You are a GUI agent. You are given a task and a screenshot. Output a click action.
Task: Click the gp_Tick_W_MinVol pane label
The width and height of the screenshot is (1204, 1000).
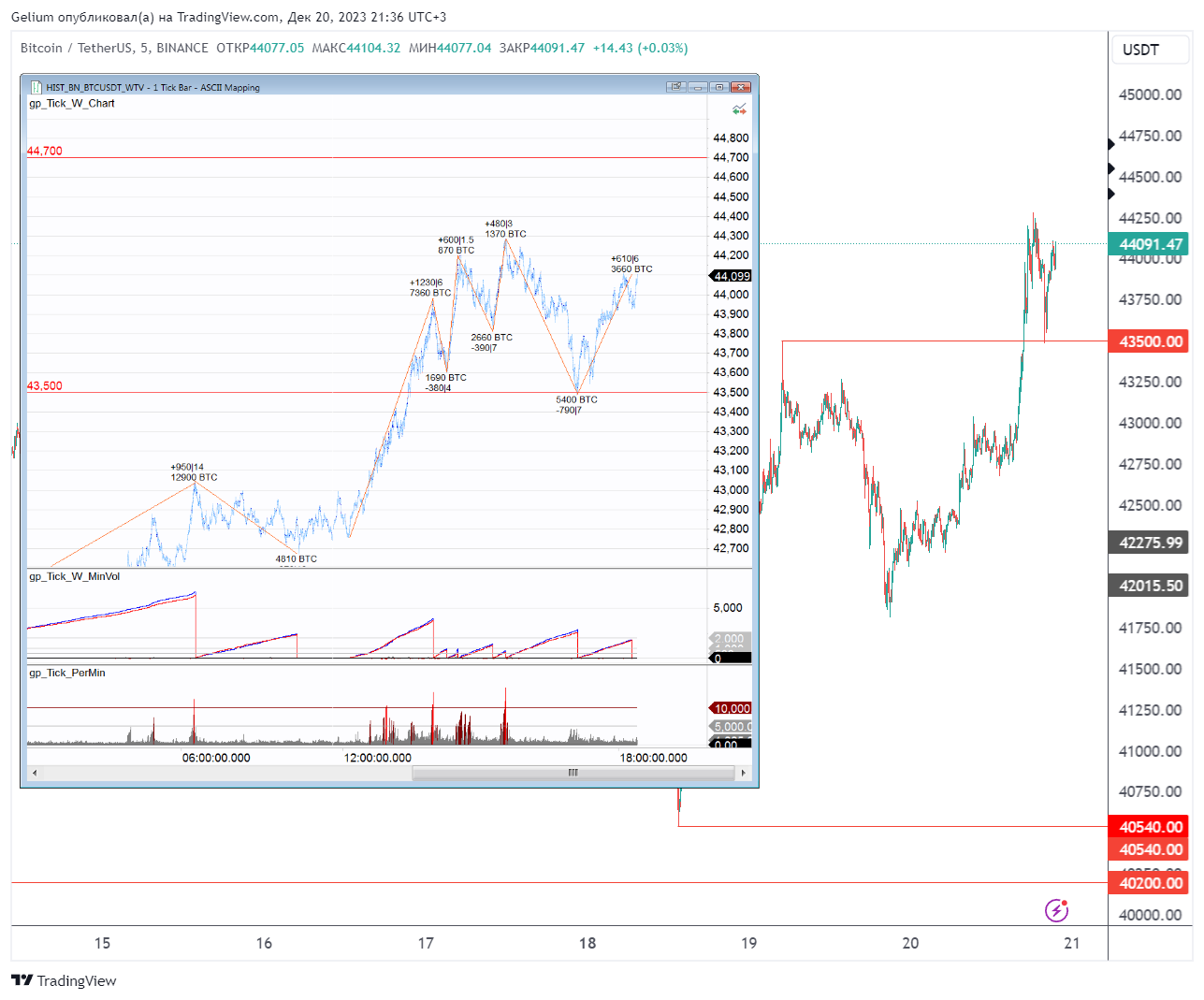(x=75, y=576)
